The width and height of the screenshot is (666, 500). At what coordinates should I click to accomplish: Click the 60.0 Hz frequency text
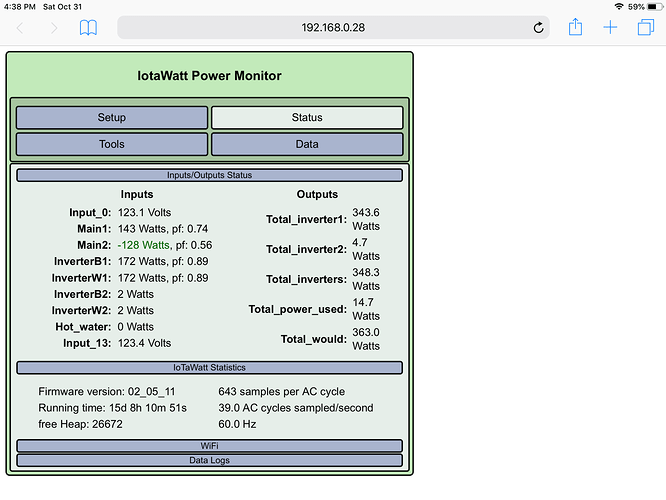coord(237,424)
